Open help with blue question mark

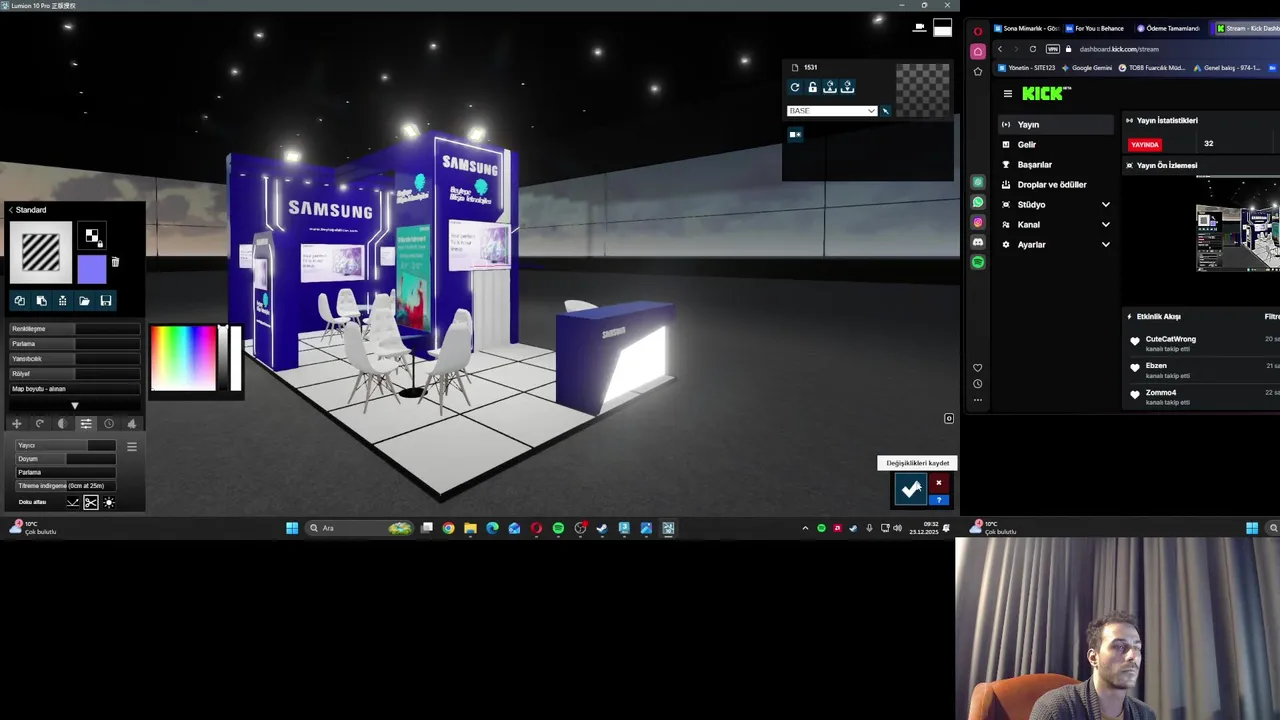click(938, 500)
